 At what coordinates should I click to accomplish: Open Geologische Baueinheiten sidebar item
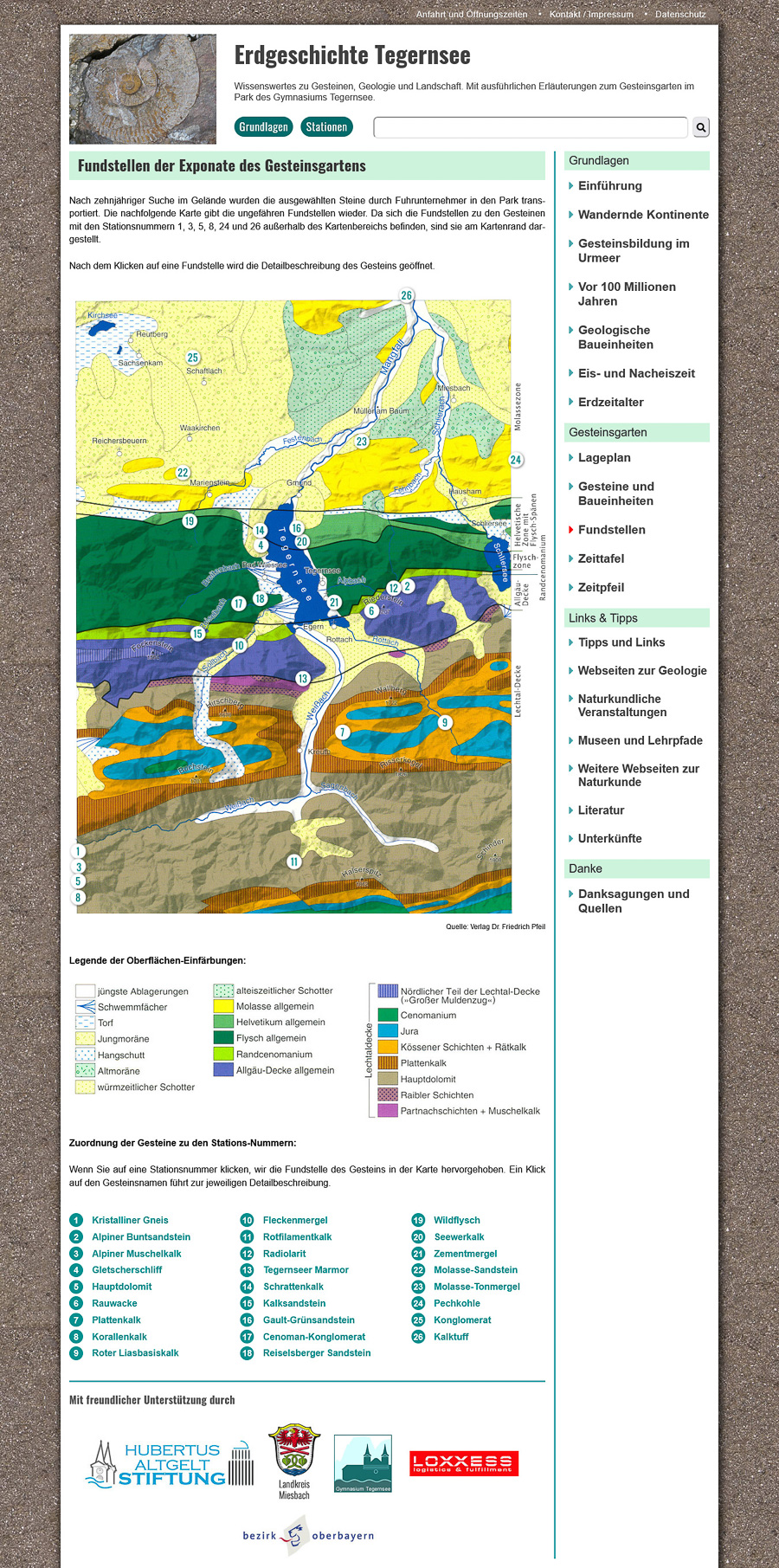(x=615, y=338)
